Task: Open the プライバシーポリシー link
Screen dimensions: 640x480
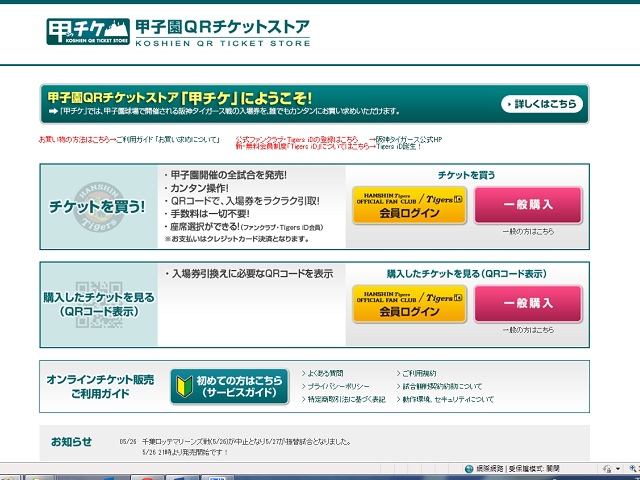Action: [338, 386]
